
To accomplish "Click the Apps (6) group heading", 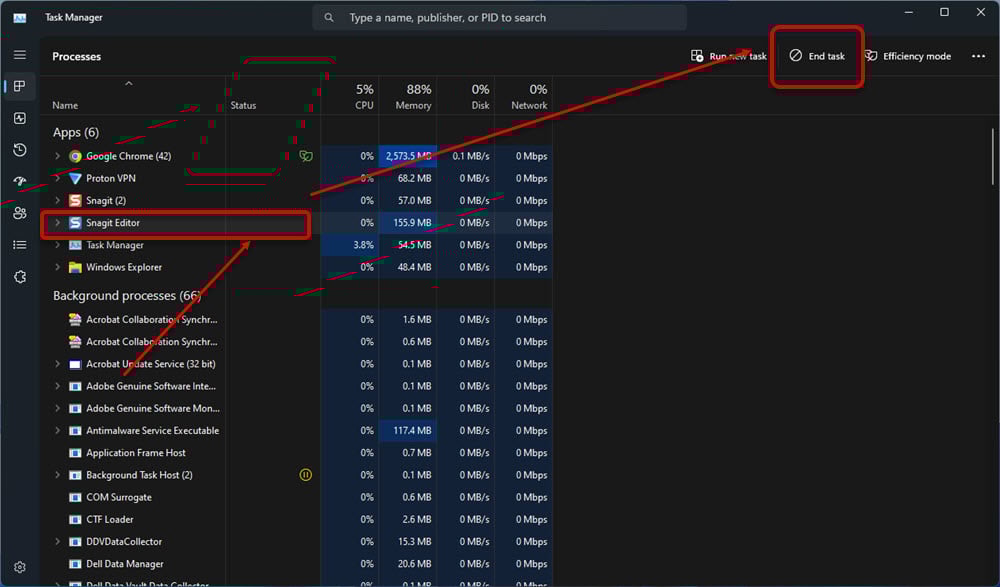I will point(76,133).
